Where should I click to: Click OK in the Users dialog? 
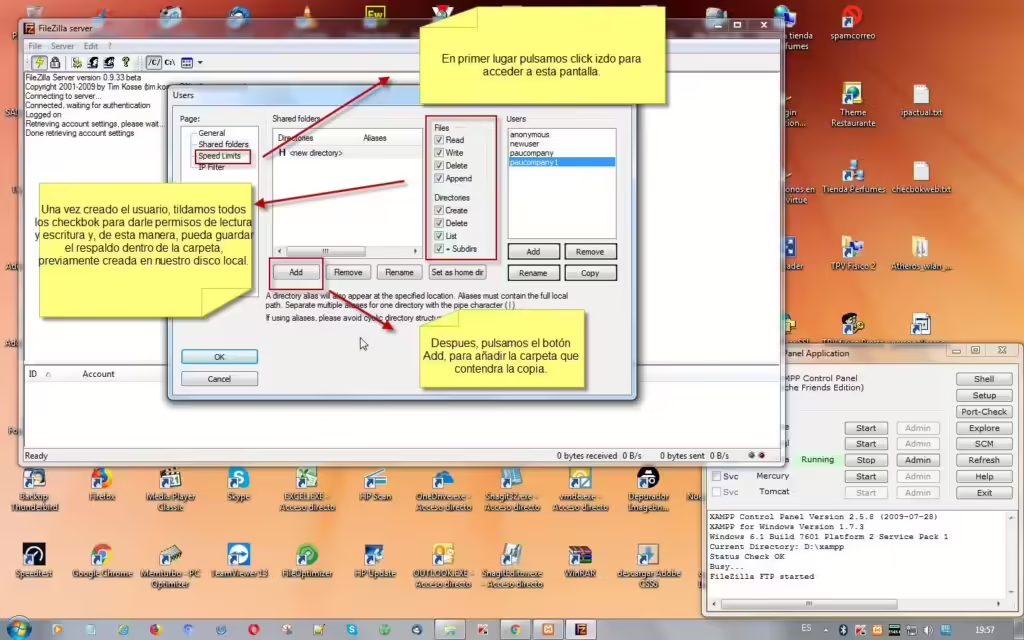pyautogui.click(x=219, y=357)
